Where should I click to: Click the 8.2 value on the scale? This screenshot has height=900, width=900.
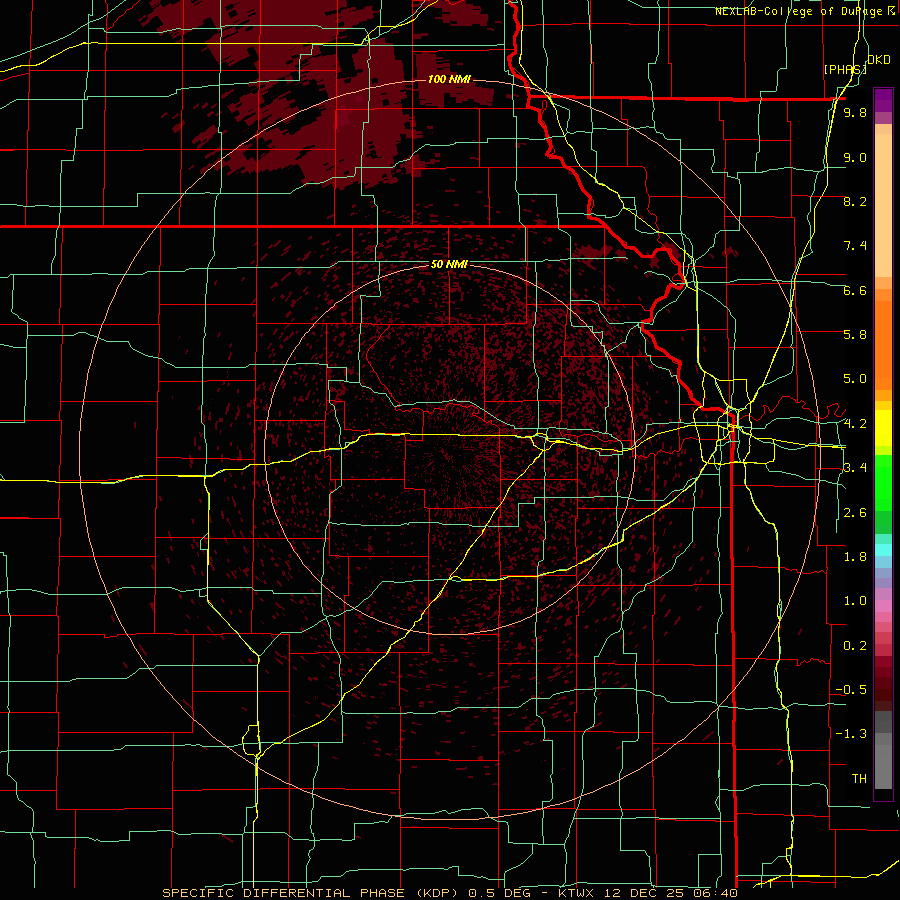click(x=855, y=201)
